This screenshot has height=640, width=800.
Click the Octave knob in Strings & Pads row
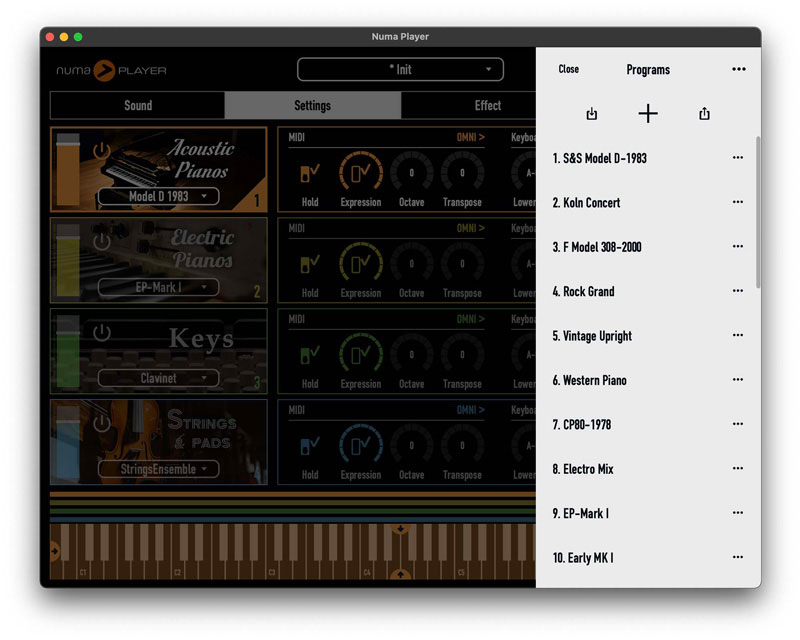point(411,445)
